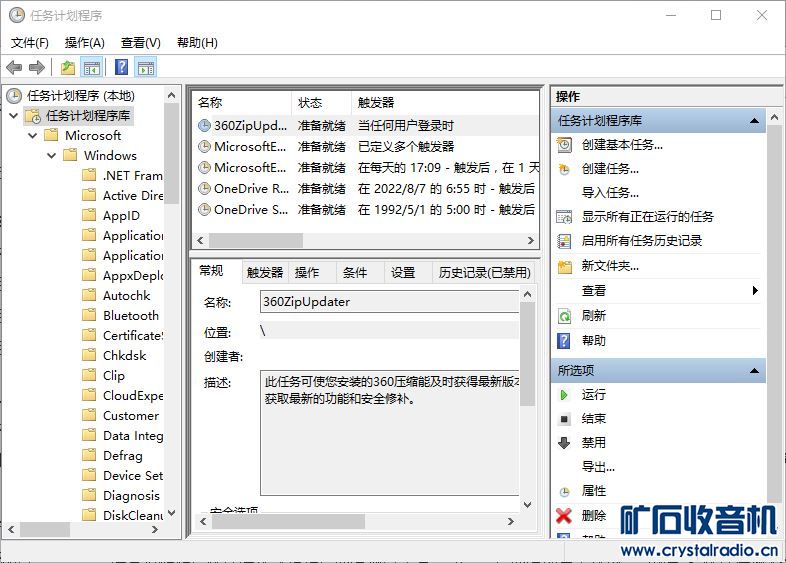Viewport: 786px width, 563px height.
Task: Click the clock icon of 360ZipUpd... task
Action: coord(204,125)
